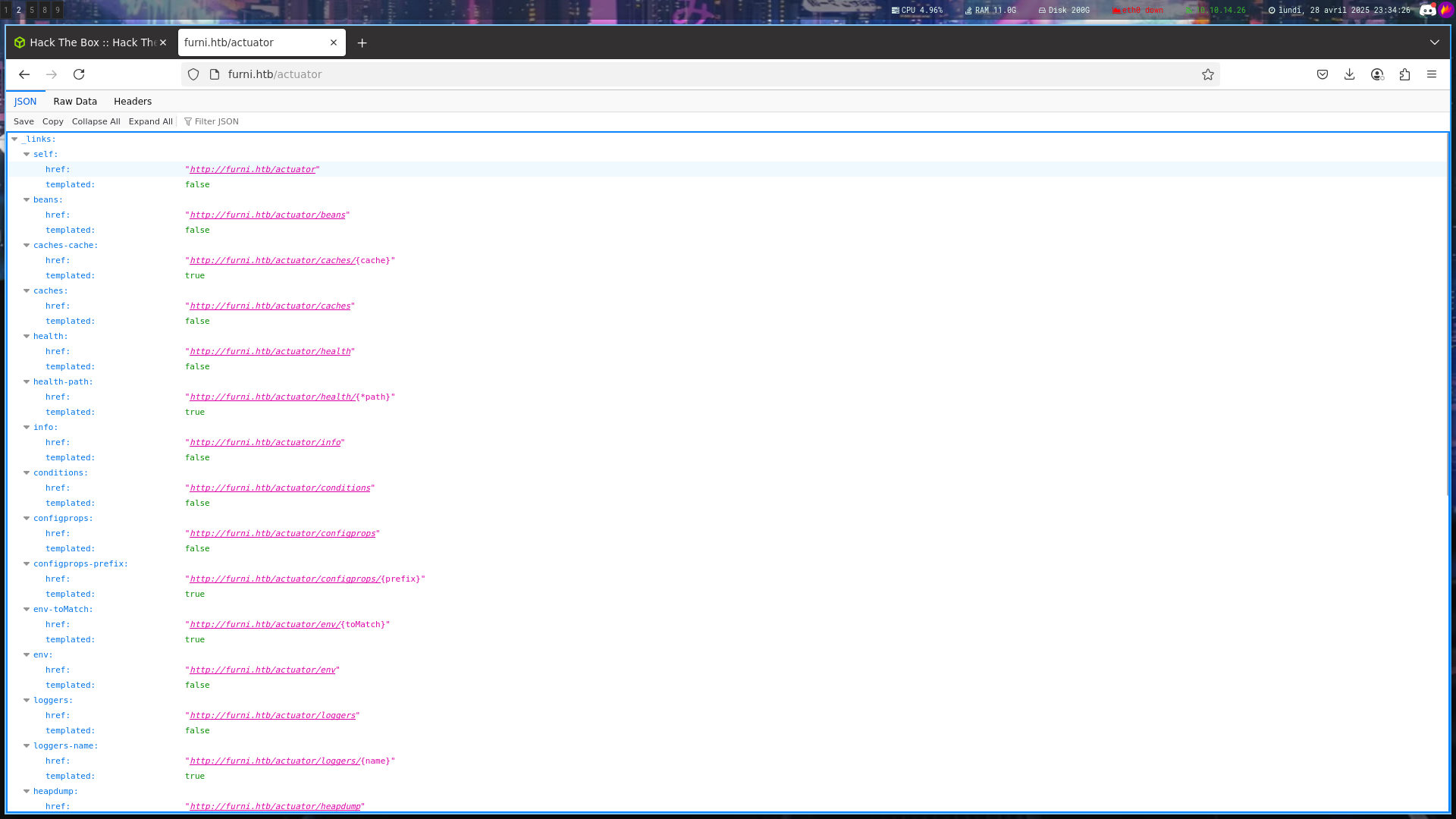Click the browser back arrow
This screenshot has height=819, width=1456.
click(x=24, y=74)
